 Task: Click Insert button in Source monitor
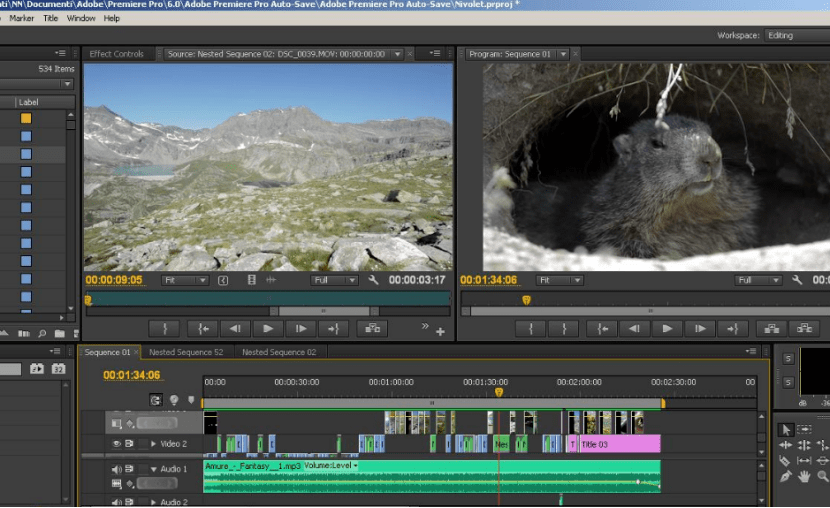pyautogui.click(x=372, y=327)
